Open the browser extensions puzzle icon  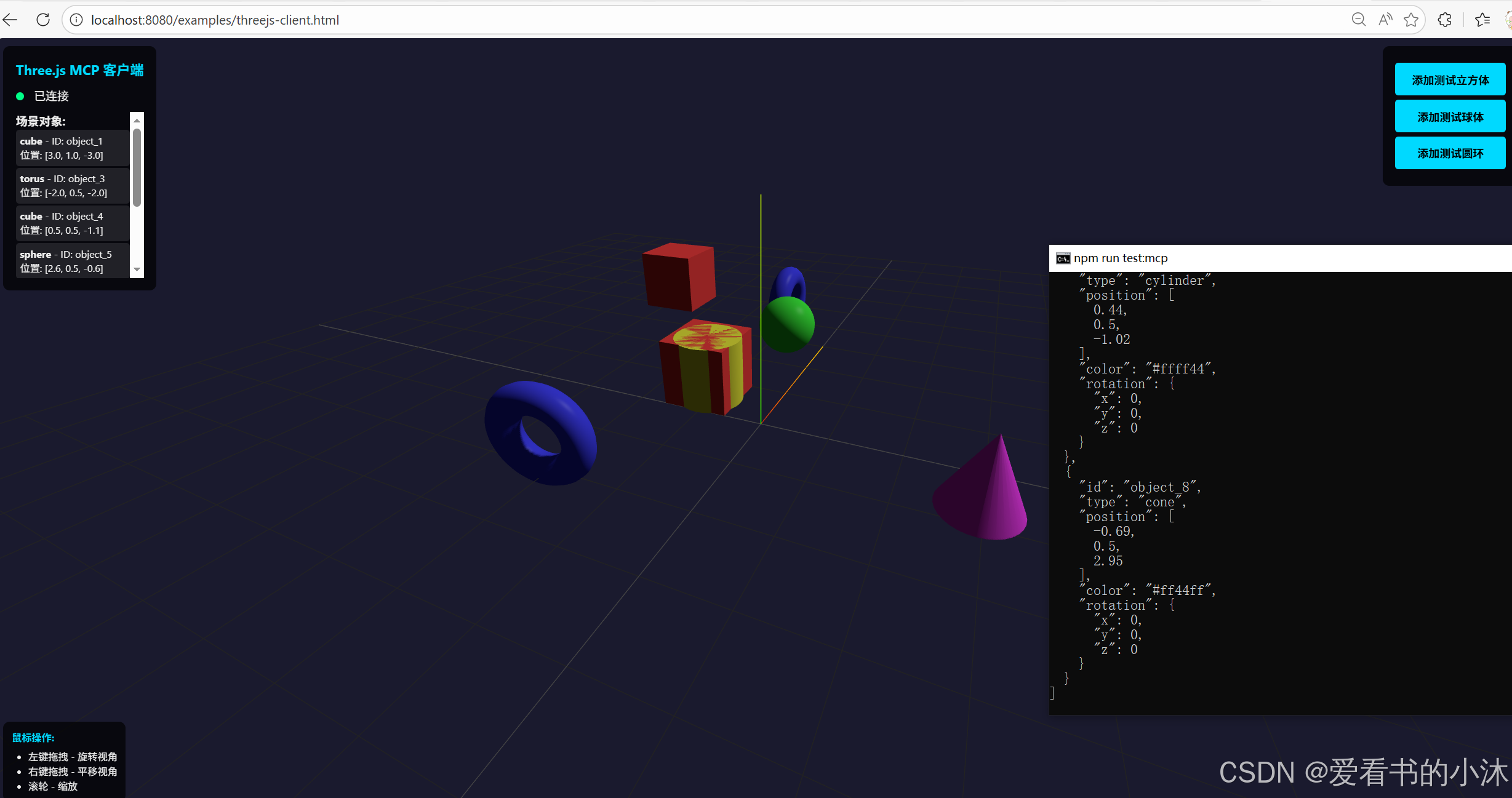click(x=1444, y=20)
